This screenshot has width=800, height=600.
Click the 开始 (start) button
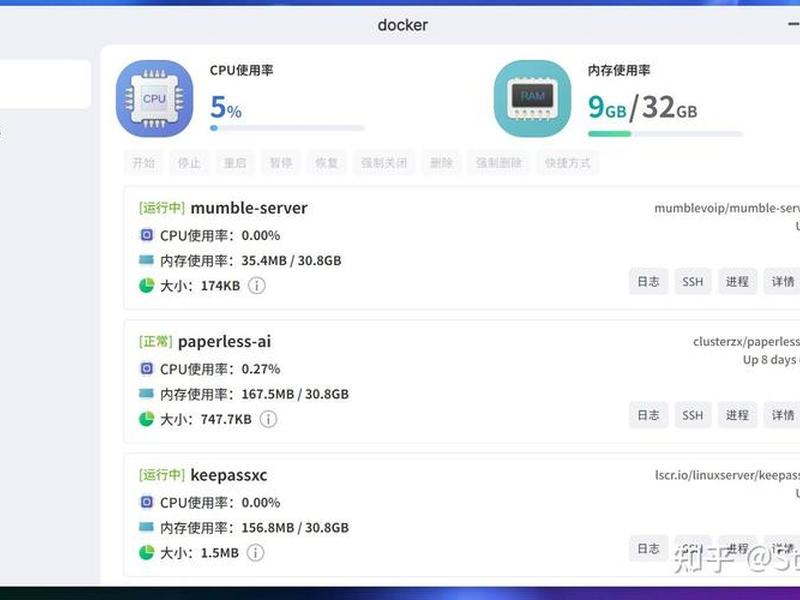pos(143,163)
